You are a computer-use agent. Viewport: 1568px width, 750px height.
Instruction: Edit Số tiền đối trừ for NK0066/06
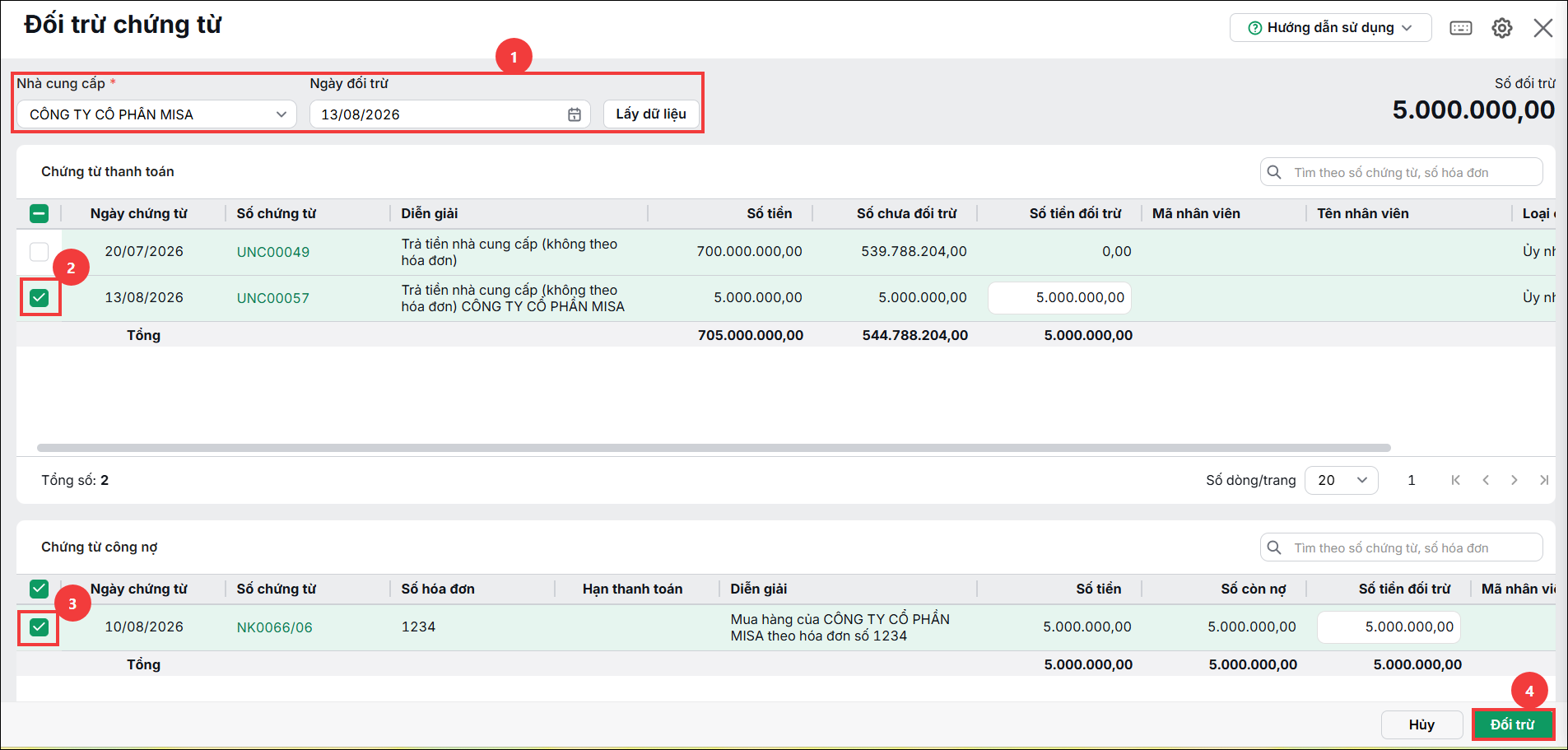[1389, 627]
